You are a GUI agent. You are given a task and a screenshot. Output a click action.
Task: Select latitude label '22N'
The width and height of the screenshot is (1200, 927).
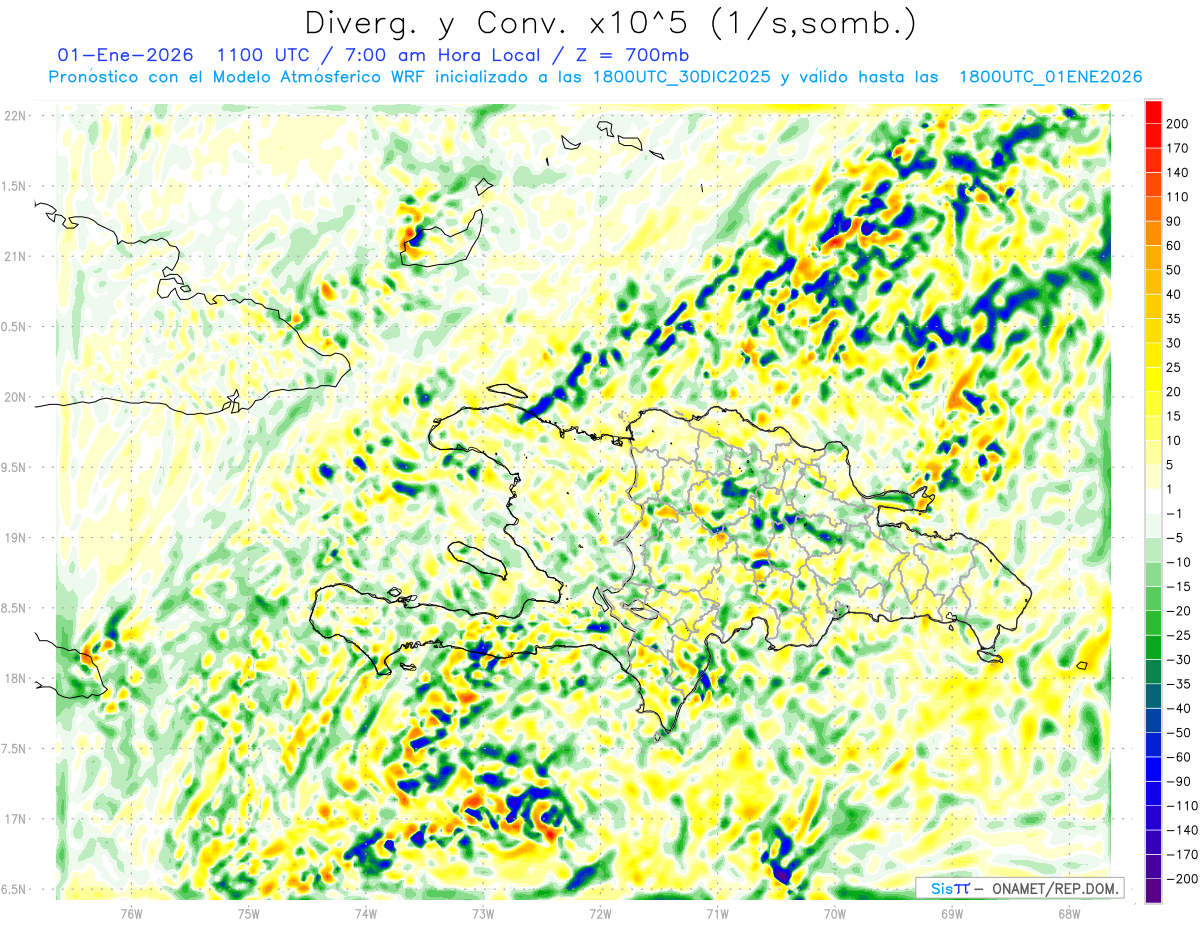point(16,115)
